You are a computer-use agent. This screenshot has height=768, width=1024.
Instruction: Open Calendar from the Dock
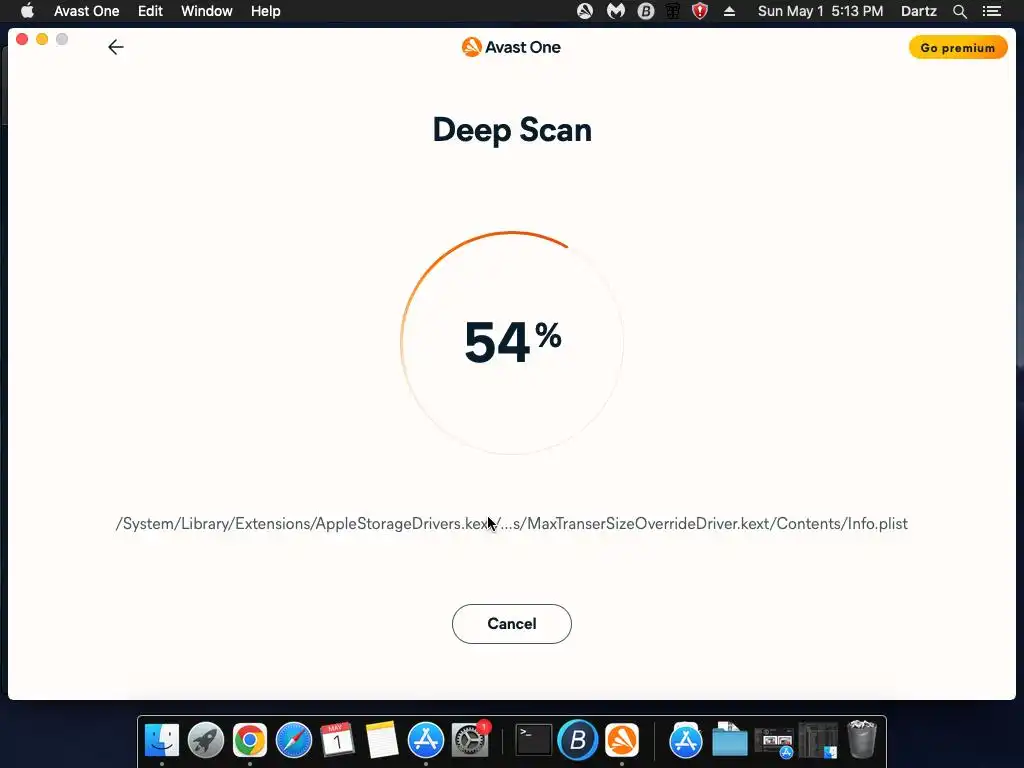tap(338, 741)
